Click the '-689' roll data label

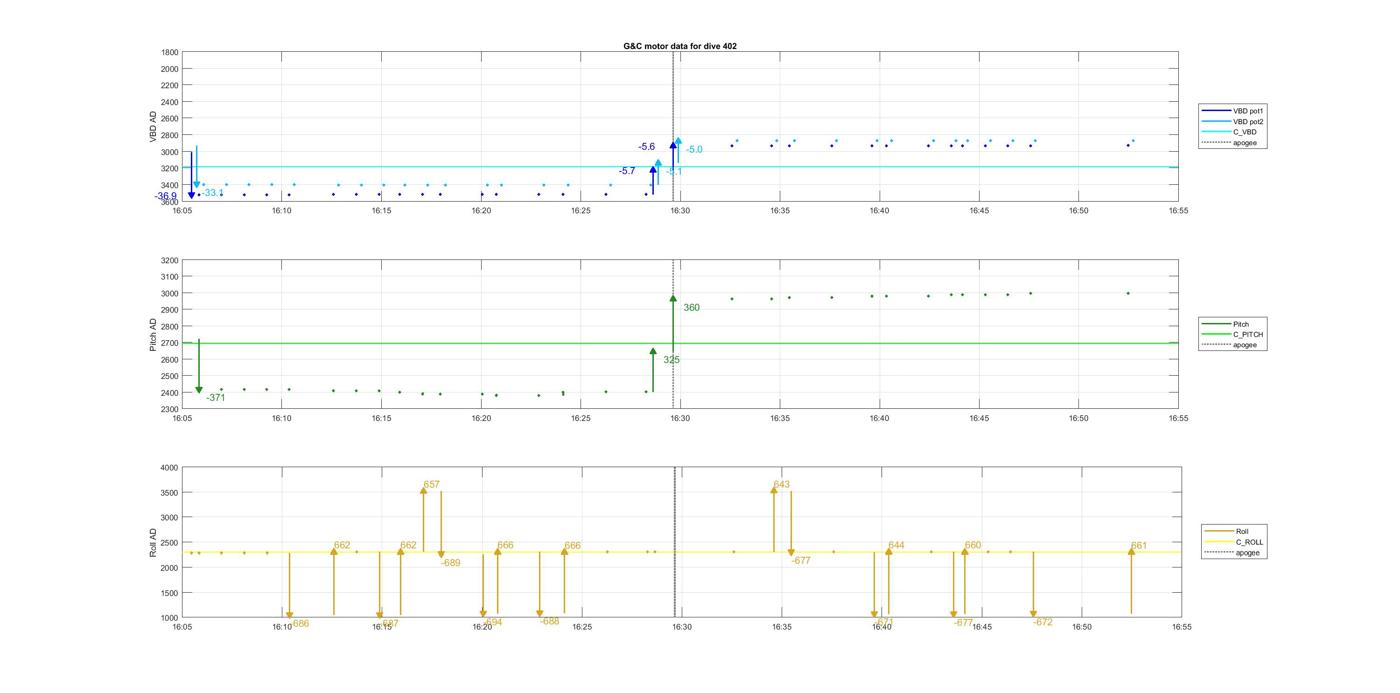451,563
